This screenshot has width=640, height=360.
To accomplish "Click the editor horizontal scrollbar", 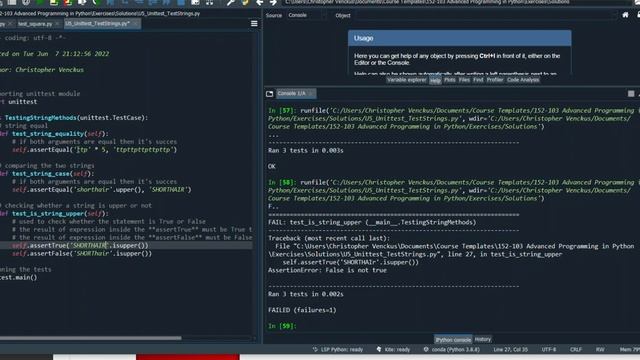I will (91, 338).
